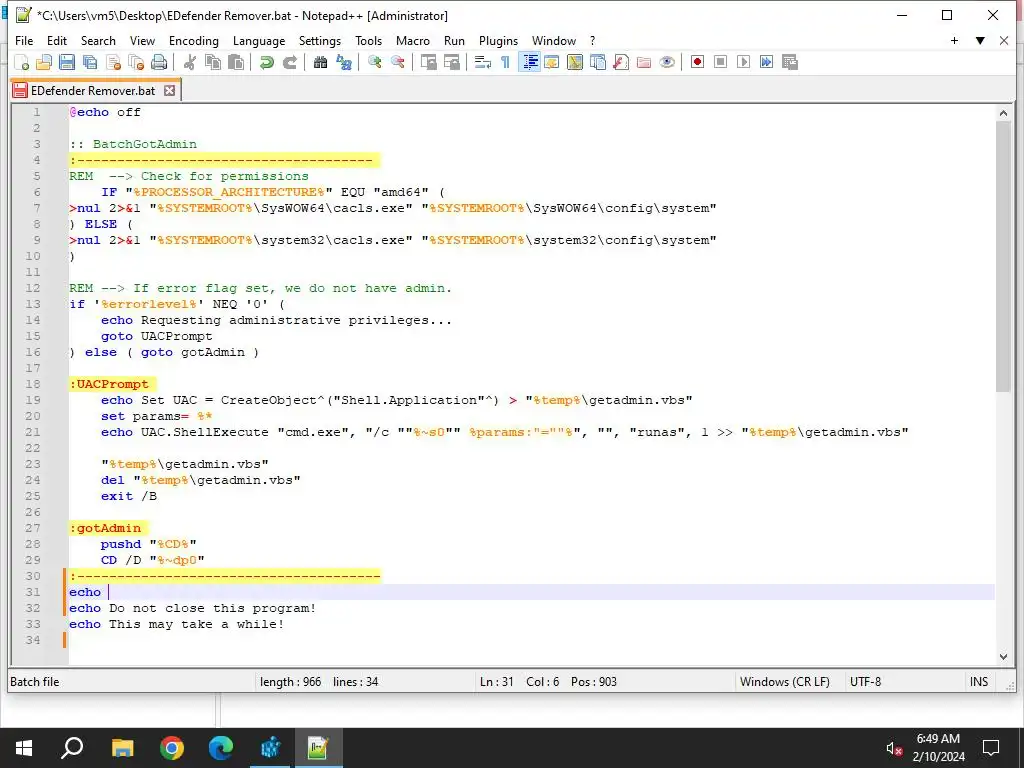Screen dimensions: 1024x768
Task: Click the plus button beside the menu bar
Action: [954, 40]
